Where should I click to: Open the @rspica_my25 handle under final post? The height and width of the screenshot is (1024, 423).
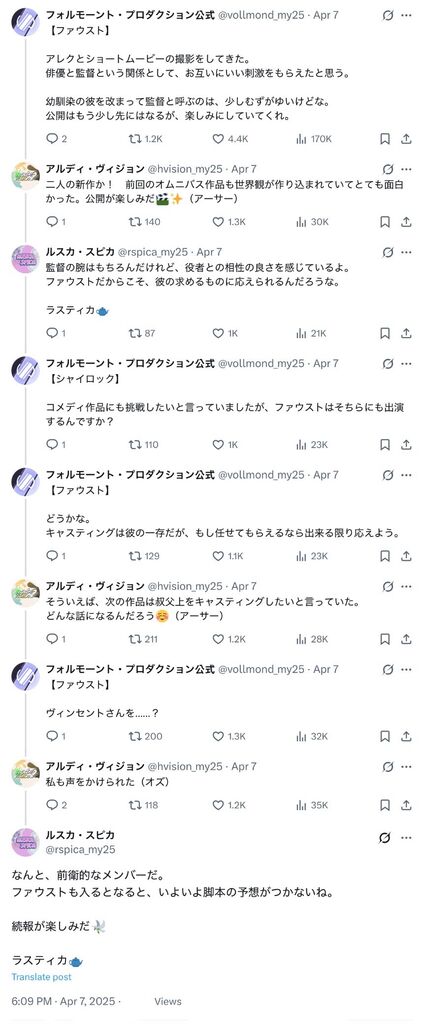pyautogui.click(x=80, y=849)
